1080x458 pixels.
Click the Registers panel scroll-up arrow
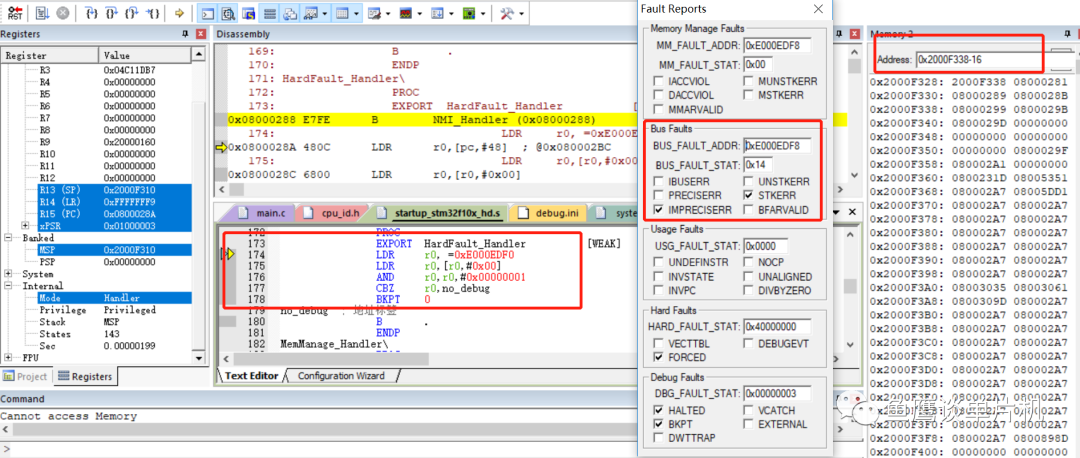click(199, 54)
